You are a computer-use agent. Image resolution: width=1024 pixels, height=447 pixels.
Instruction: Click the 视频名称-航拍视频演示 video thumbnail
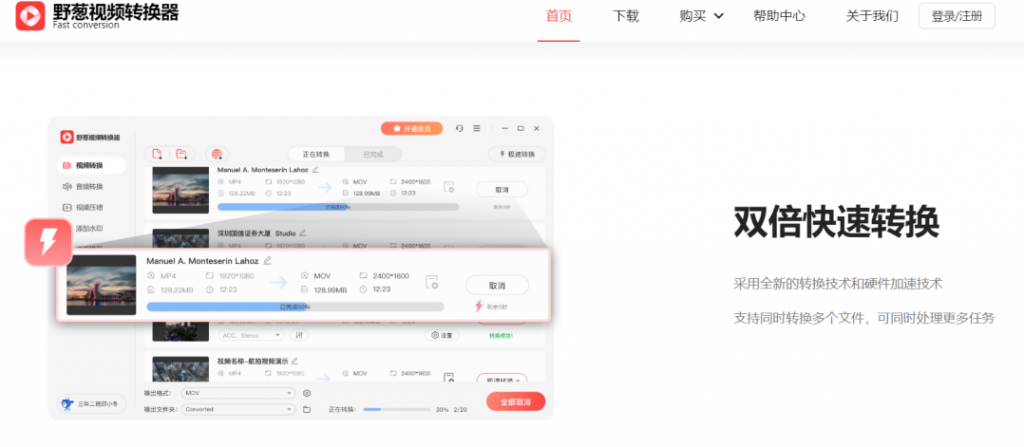coord(180,370)
